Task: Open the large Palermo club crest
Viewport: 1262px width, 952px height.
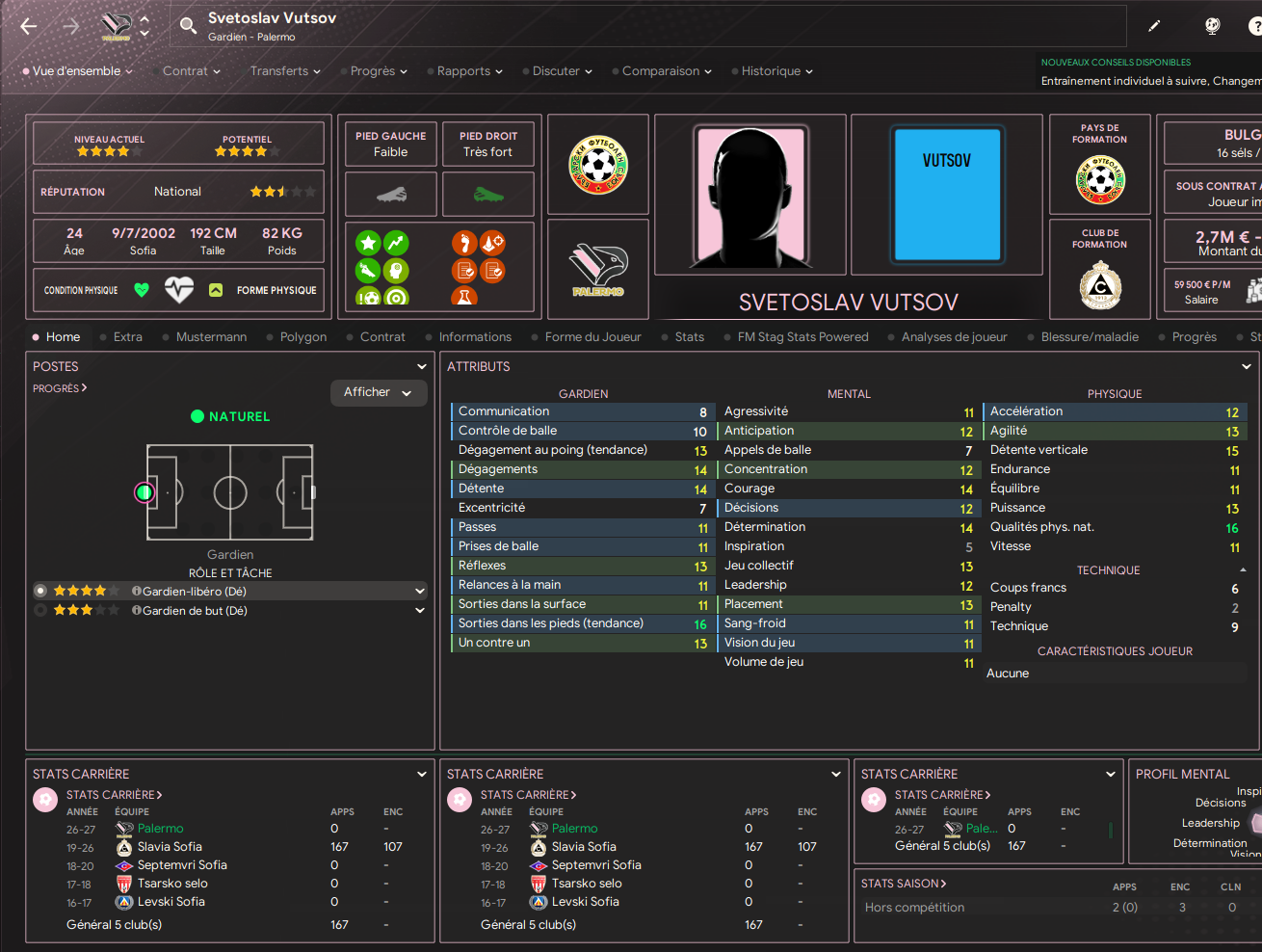Action: pyautogui.click(x=597, y=270)
